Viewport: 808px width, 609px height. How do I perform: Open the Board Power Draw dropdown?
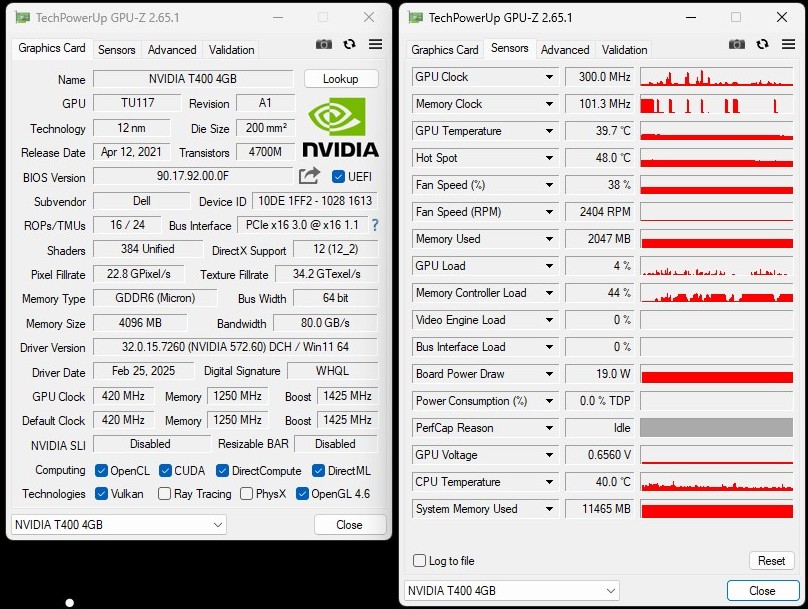(549, 374)
